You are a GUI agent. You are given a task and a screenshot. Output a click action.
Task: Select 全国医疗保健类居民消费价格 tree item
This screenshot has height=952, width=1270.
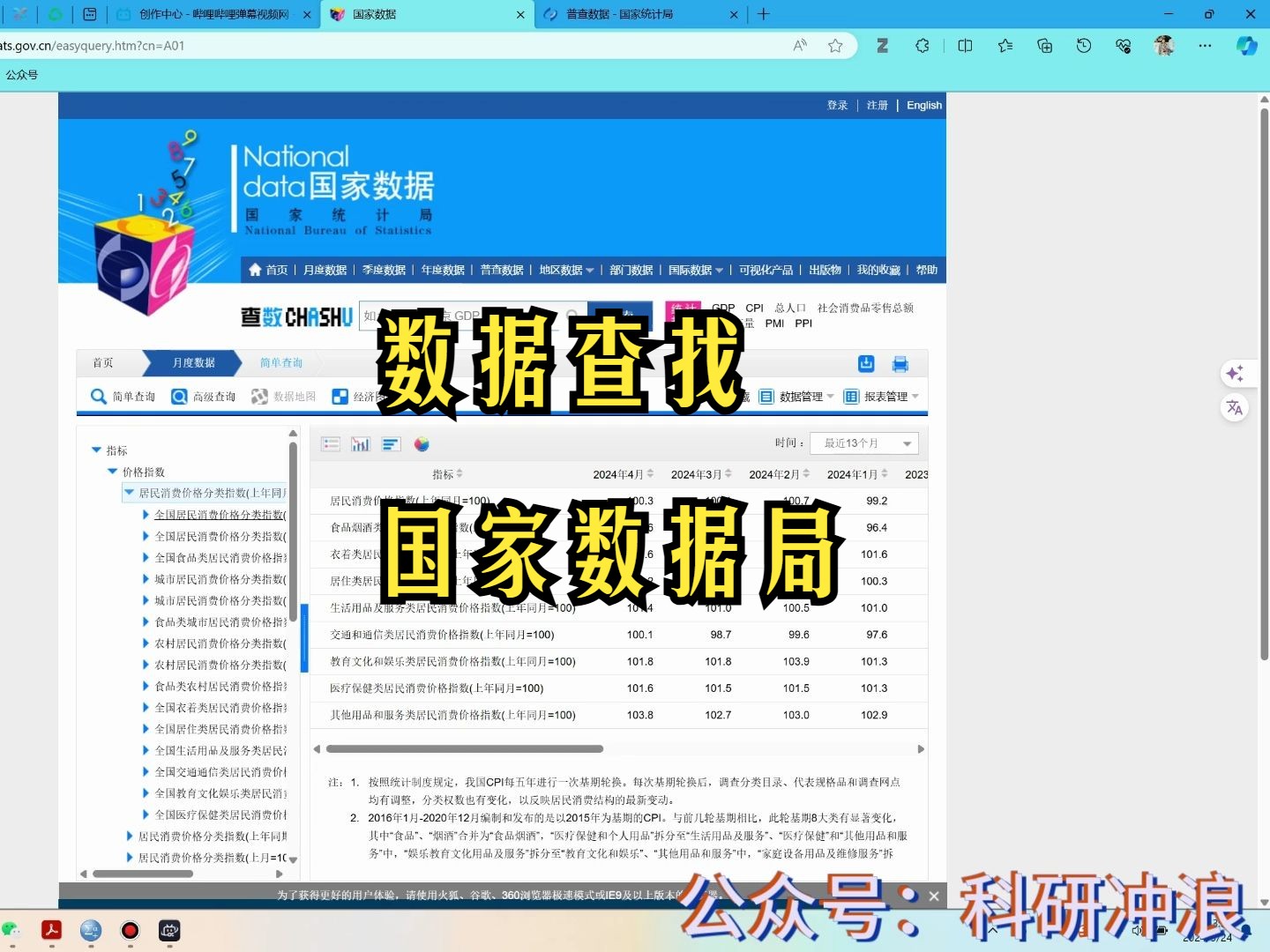[x=220, y=814]
